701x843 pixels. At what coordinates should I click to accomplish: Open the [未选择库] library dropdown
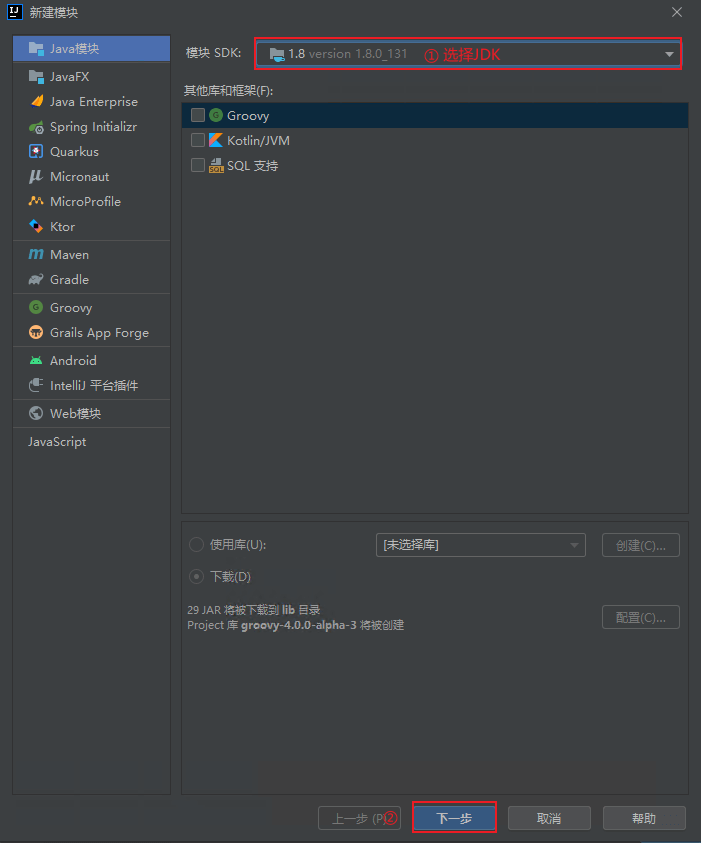[481, 545]
